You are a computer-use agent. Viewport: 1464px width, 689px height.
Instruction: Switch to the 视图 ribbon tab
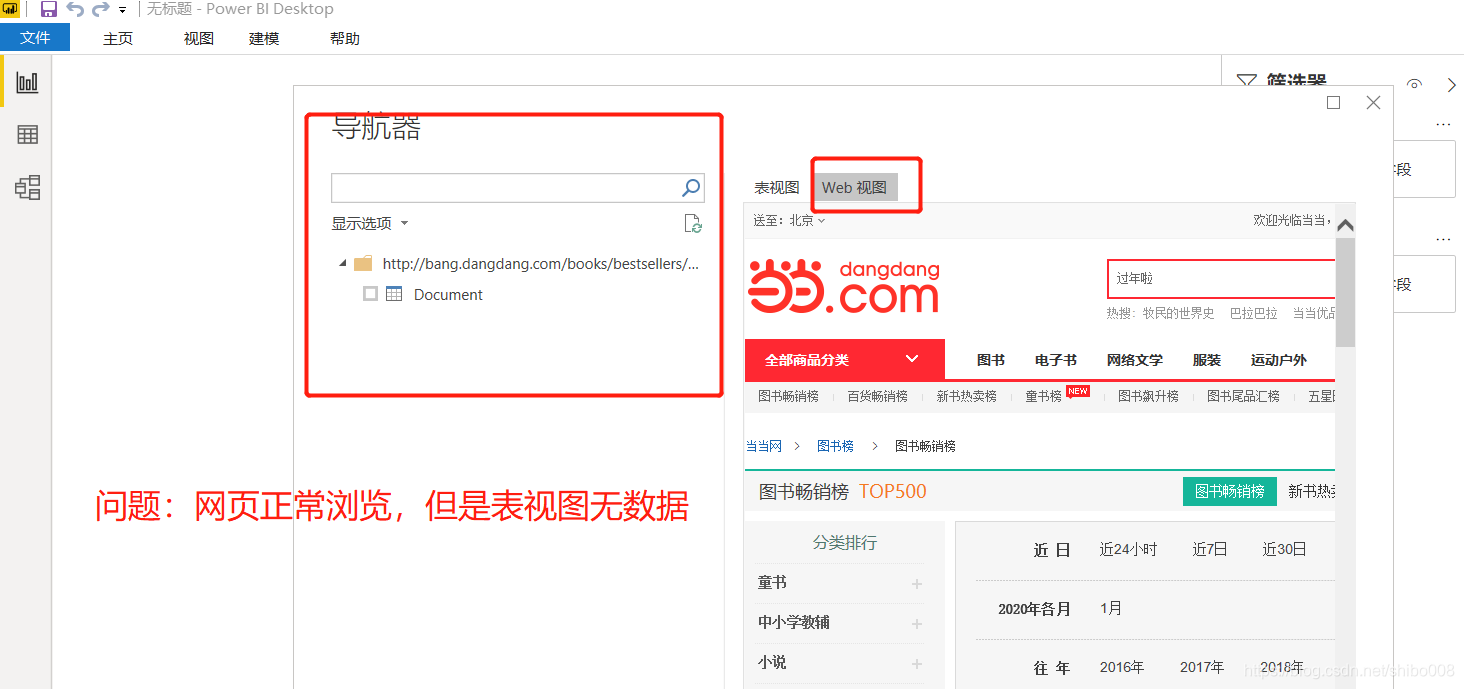coord(199,38)
